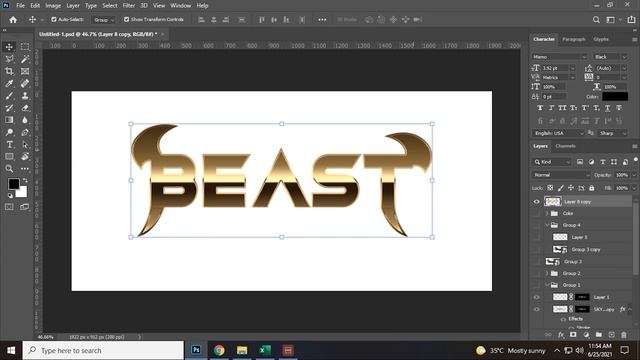Click the Character text color swatch

615,97
